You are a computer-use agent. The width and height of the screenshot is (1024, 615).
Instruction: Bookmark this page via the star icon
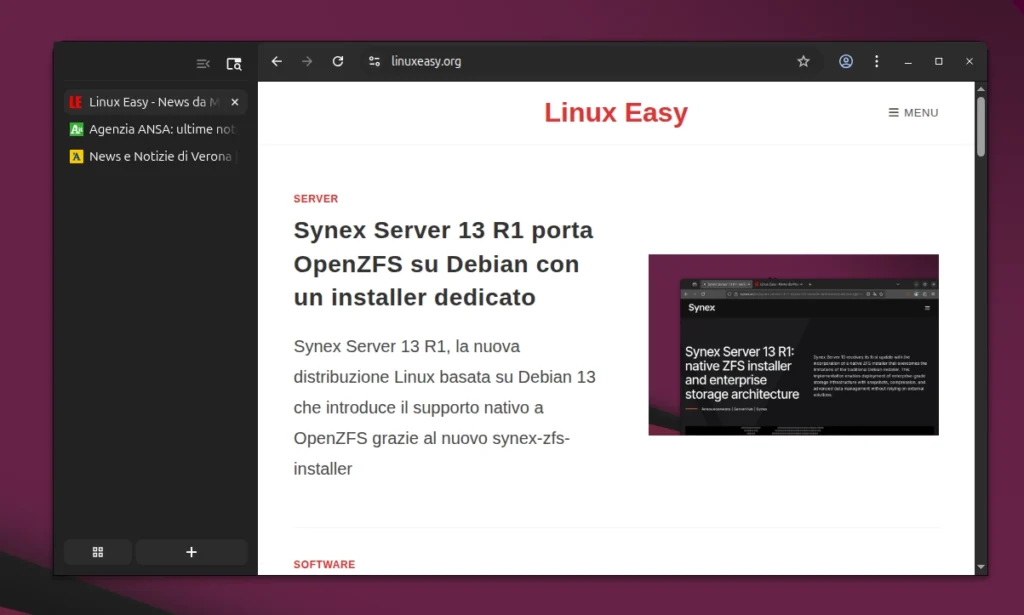click(803, 61)
